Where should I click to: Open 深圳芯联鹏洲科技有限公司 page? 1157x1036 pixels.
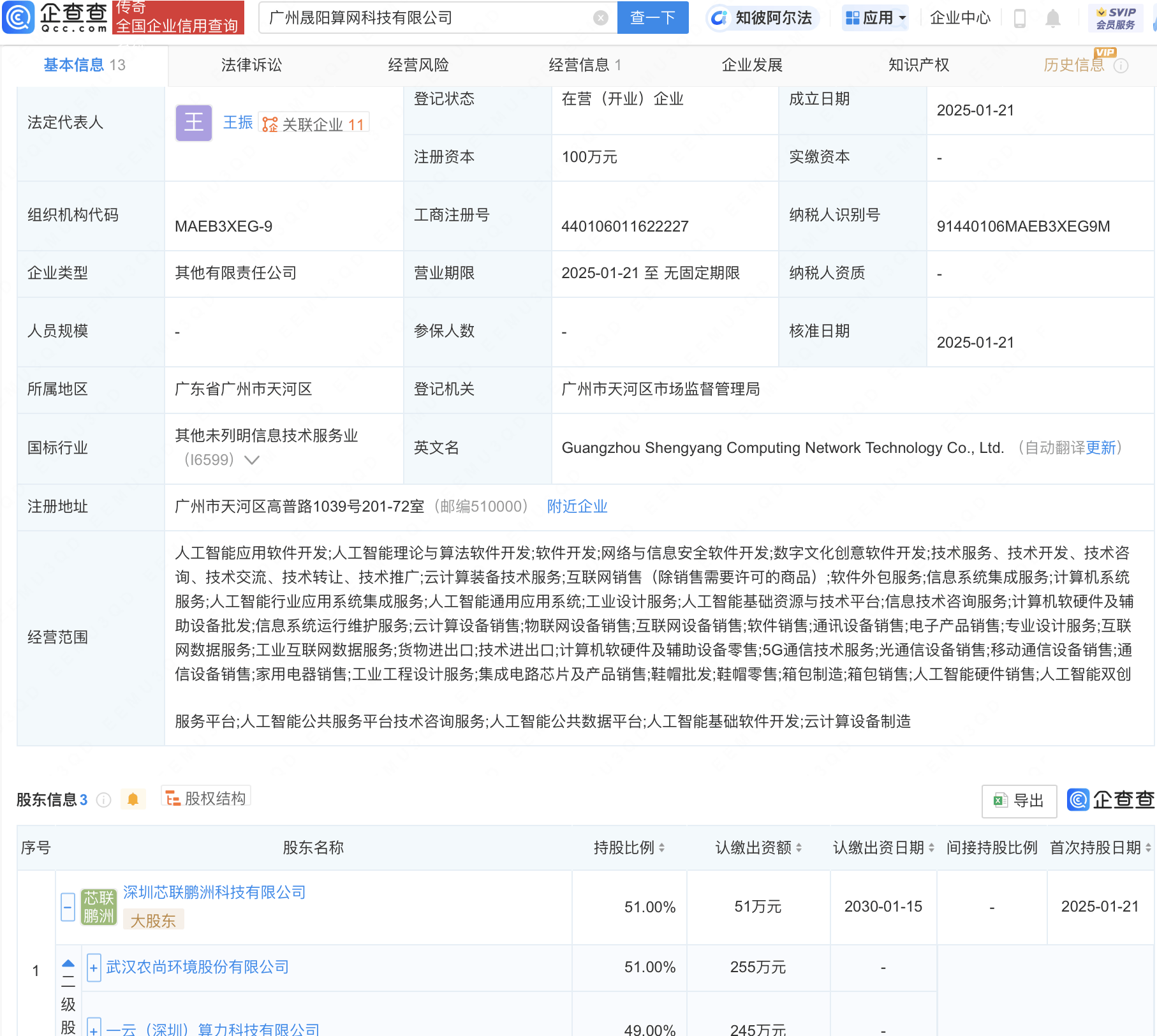pyautogui.click(x=214, y=892)
